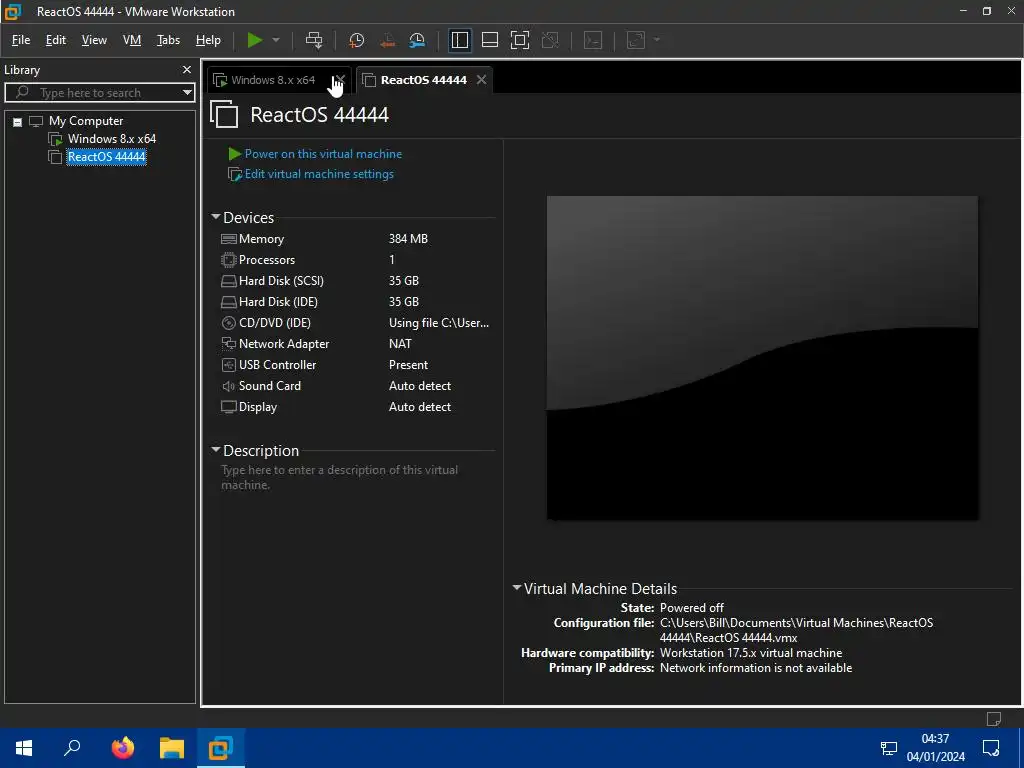Click the 384 MB memory value
This screenshot has width=1024, height=768.
(408, 239)
